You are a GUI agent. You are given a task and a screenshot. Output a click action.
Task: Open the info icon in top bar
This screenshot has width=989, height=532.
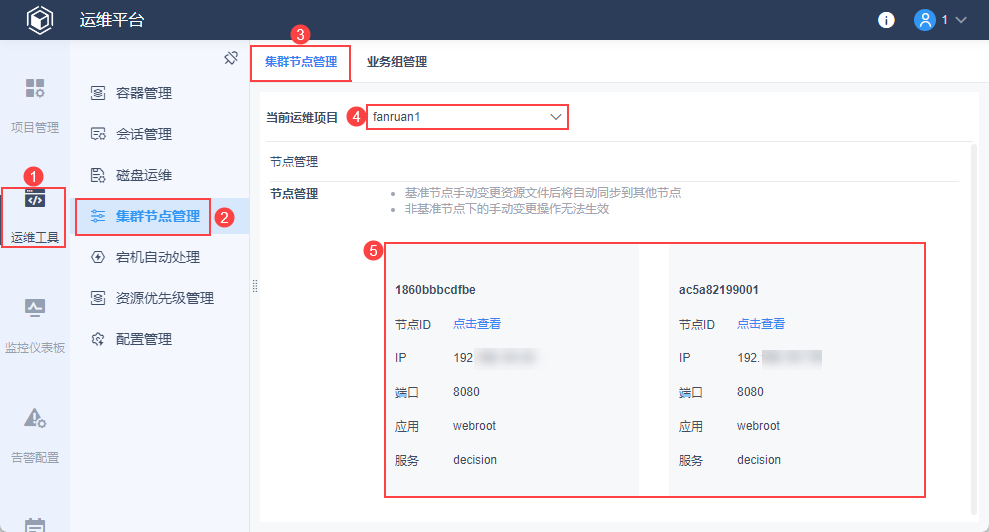(x=886, y=20)
